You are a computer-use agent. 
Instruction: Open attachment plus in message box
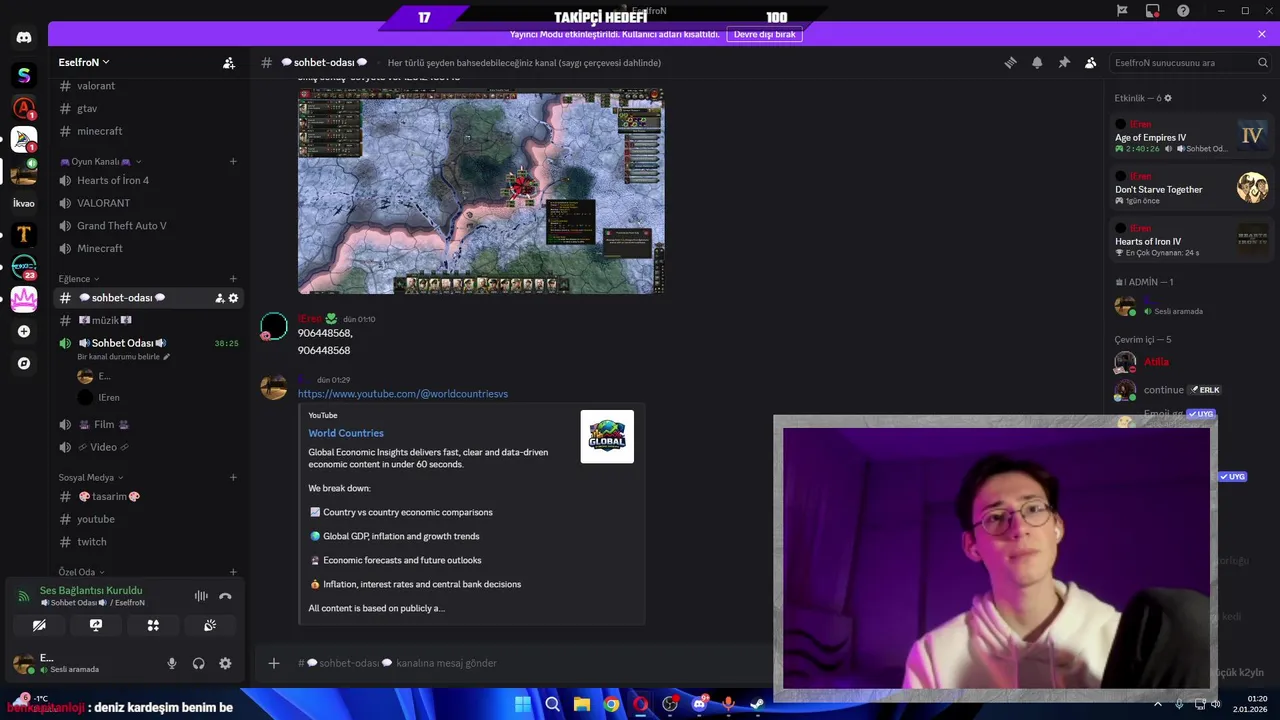[274, 663]
